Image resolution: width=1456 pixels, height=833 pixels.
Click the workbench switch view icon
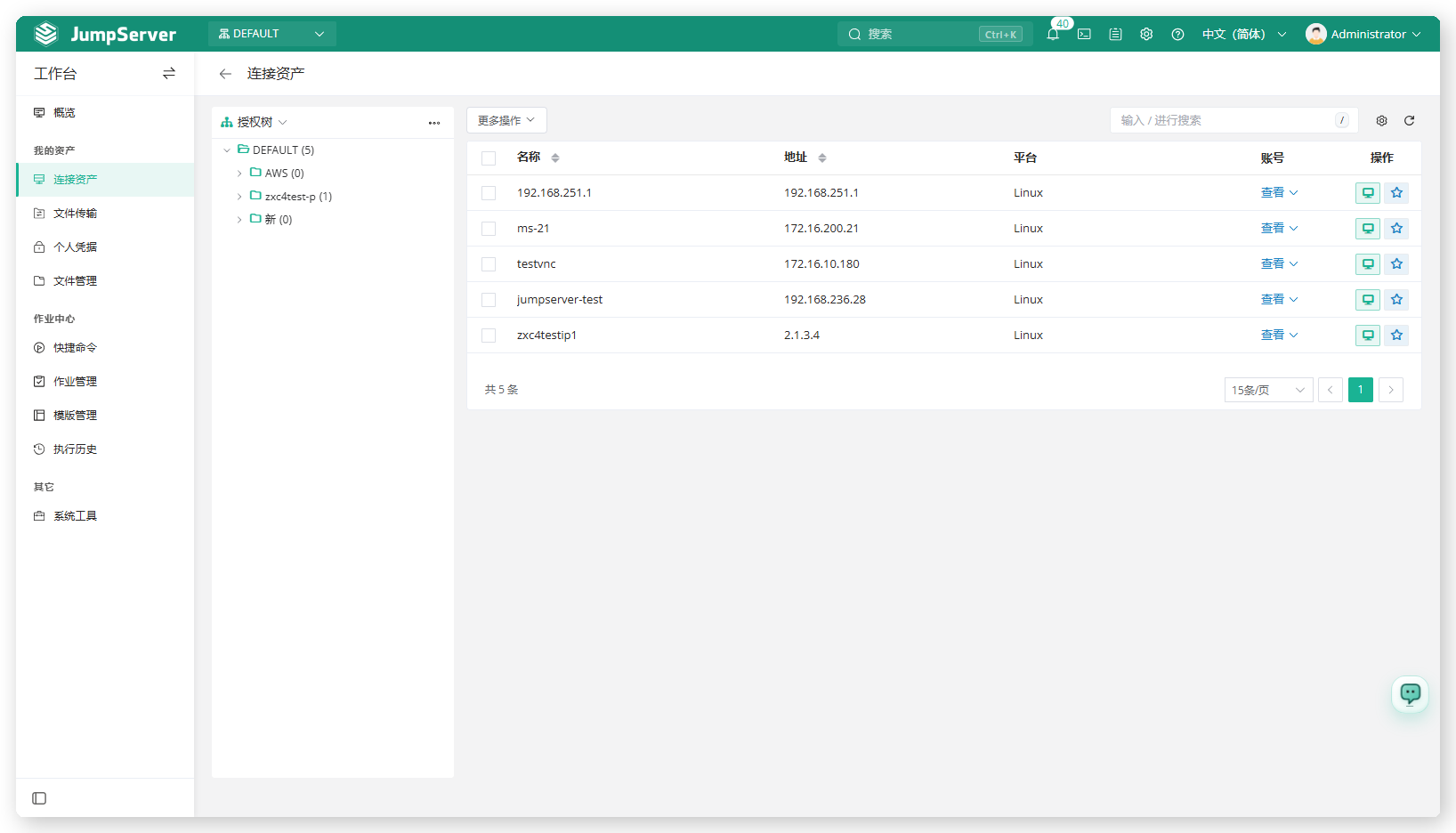click(x=169, y=73)
